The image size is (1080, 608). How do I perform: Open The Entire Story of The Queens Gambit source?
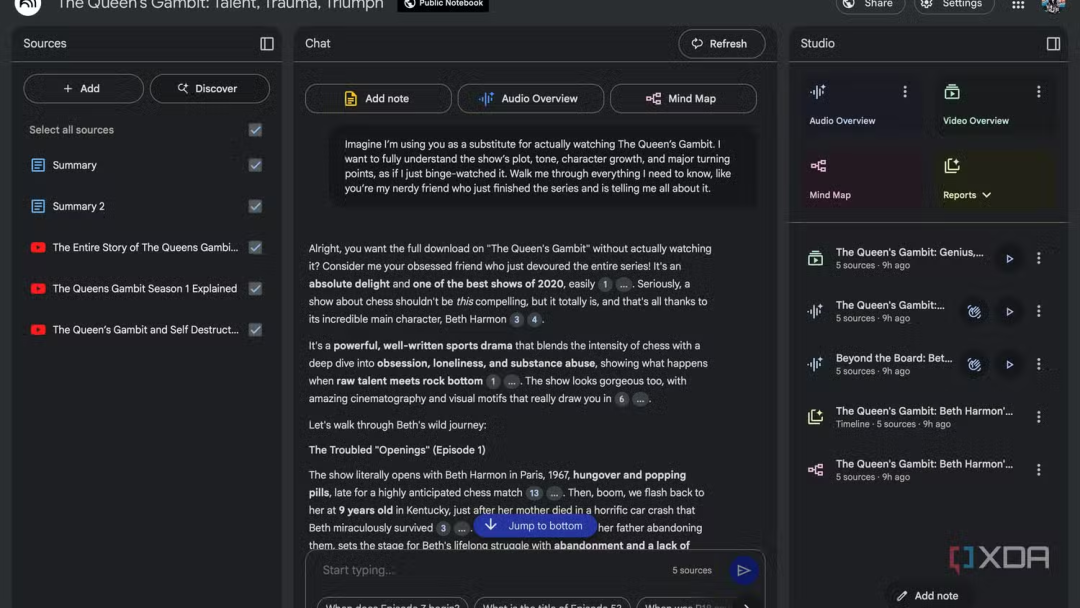click(145, 247)
